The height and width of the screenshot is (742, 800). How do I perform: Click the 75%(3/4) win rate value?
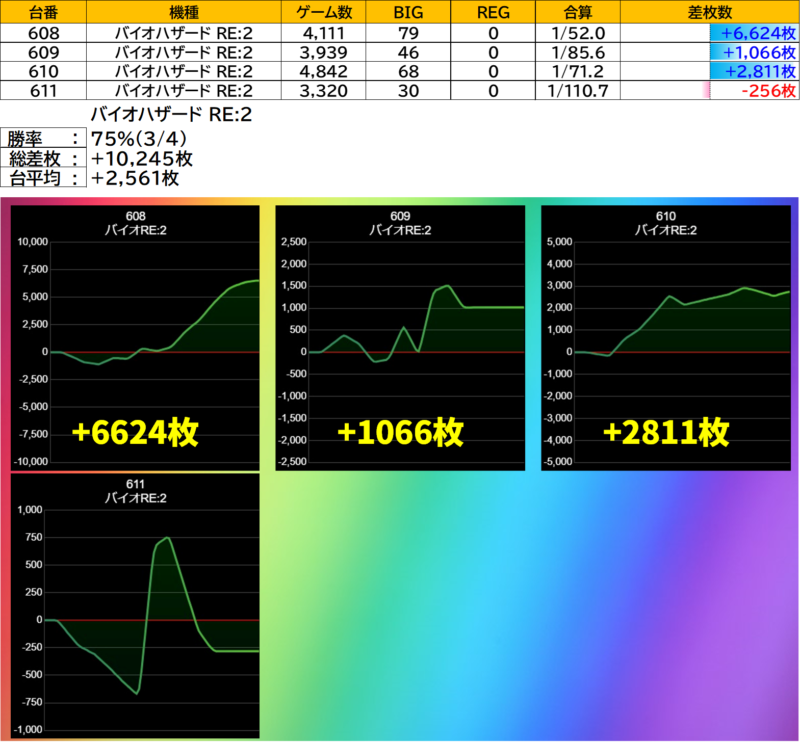coord(139,139)
